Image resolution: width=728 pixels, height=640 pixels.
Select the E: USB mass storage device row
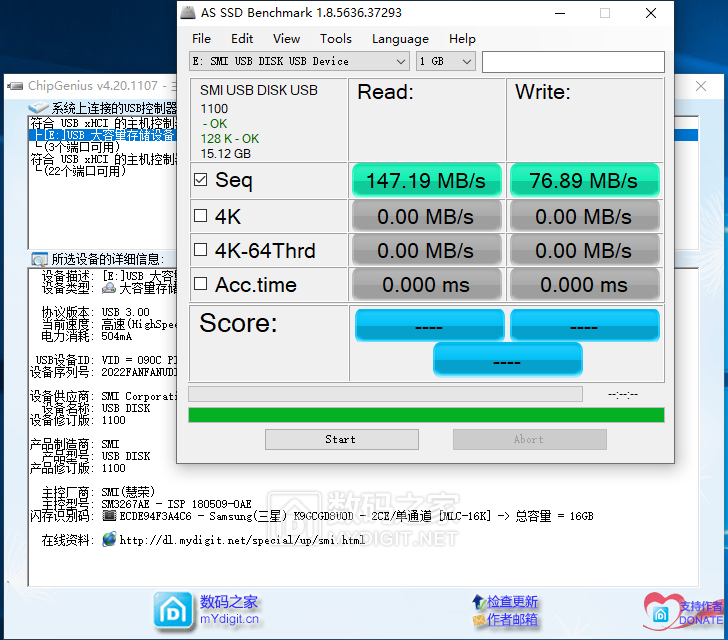104,135
